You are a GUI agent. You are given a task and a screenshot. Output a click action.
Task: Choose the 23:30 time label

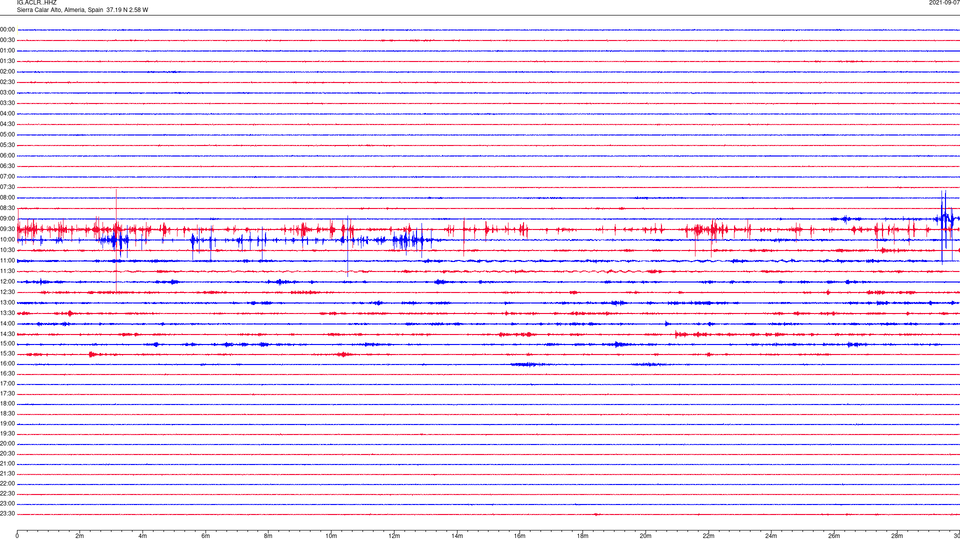[7, 514]
